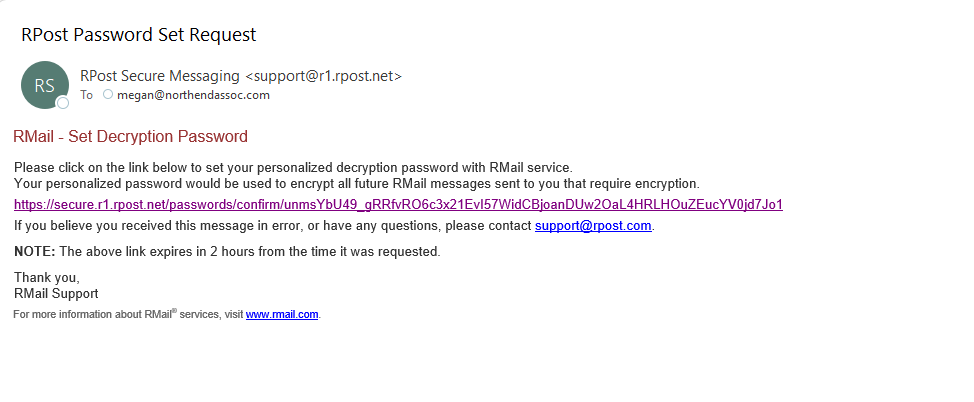Click the "Thank you," closing line

click(47, 278)
